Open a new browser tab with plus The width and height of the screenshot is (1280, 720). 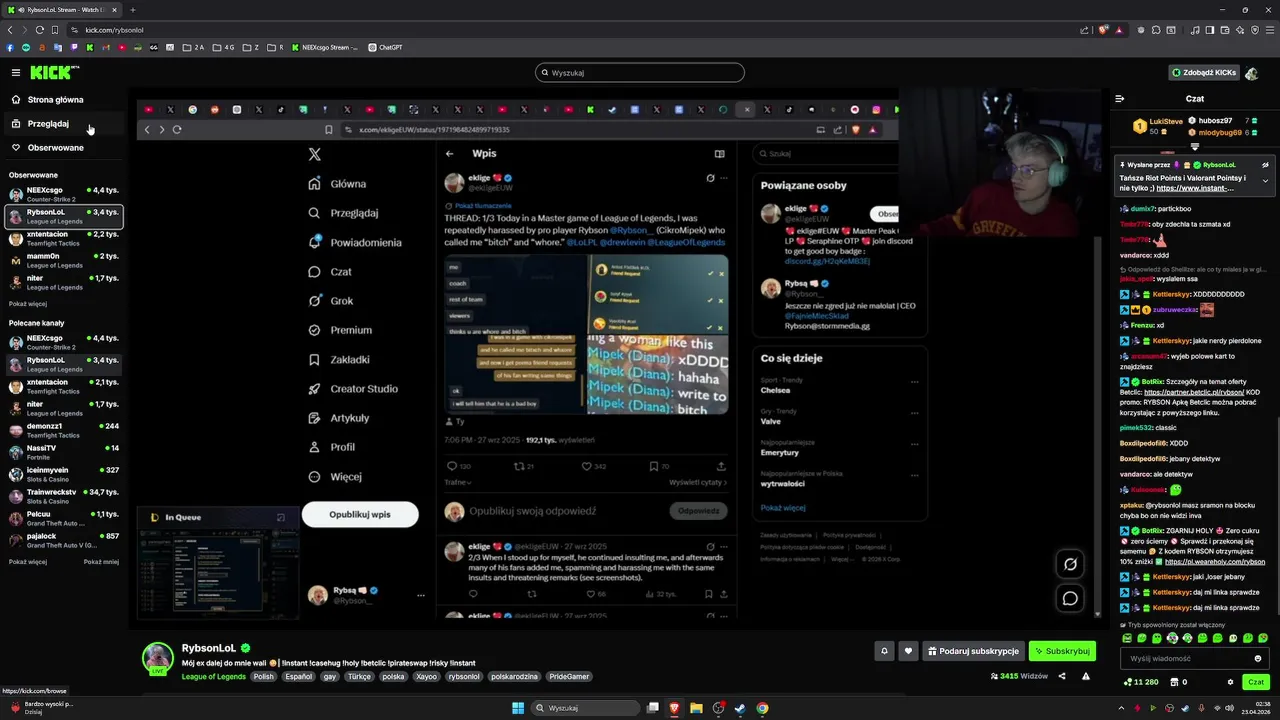[x=132, y=10]
